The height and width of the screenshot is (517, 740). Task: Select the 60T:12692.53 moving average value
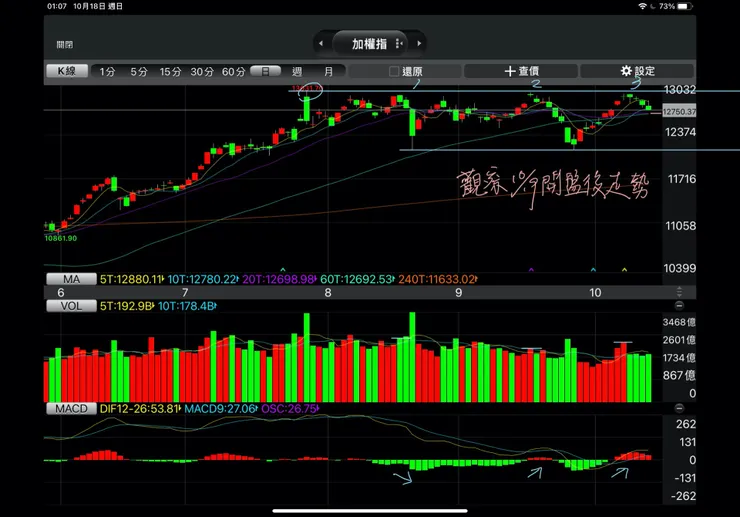pos(358,279)
